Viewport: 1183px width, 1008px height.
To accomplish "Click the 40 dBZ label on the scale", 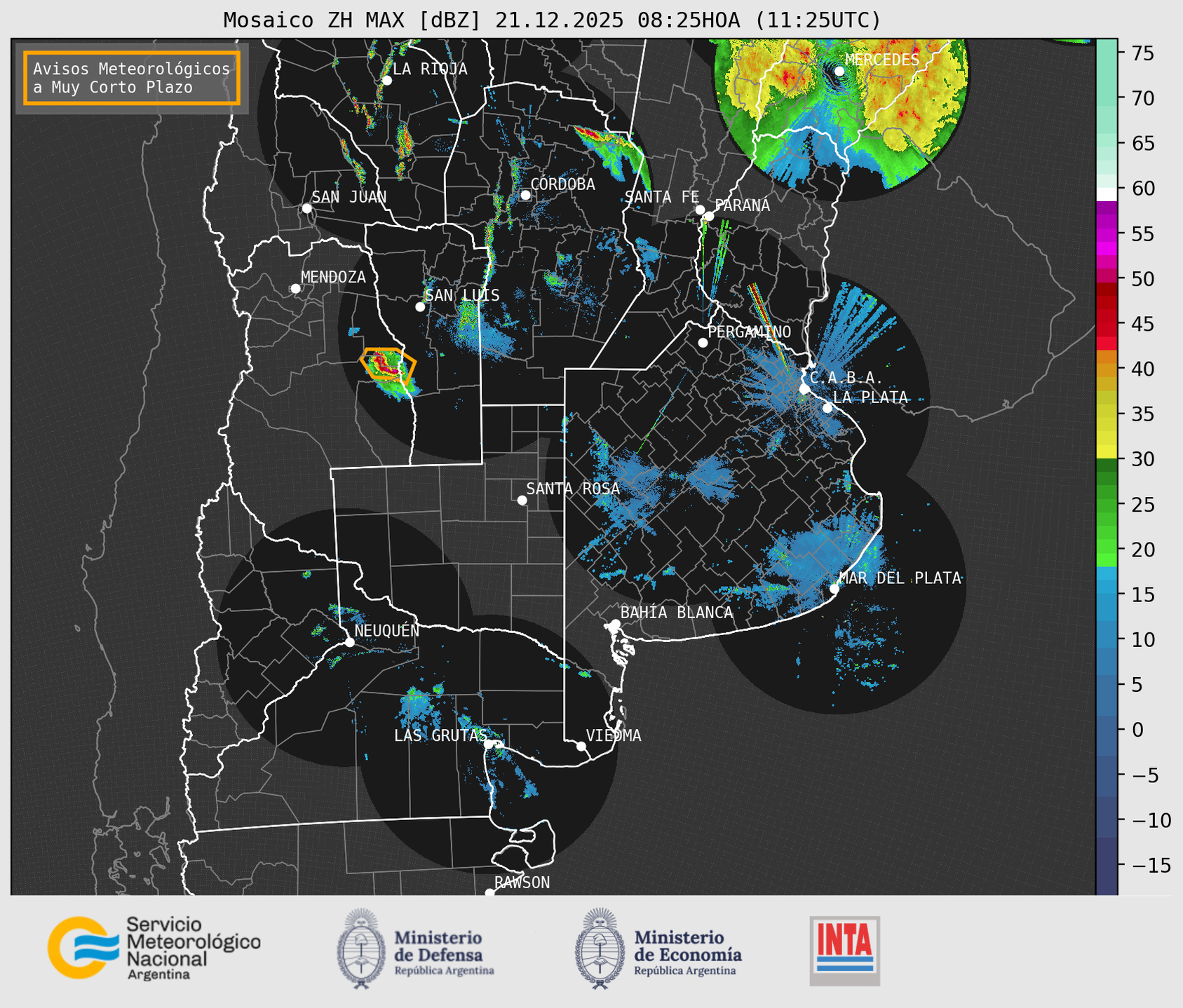I will [x=1142, y=369].
